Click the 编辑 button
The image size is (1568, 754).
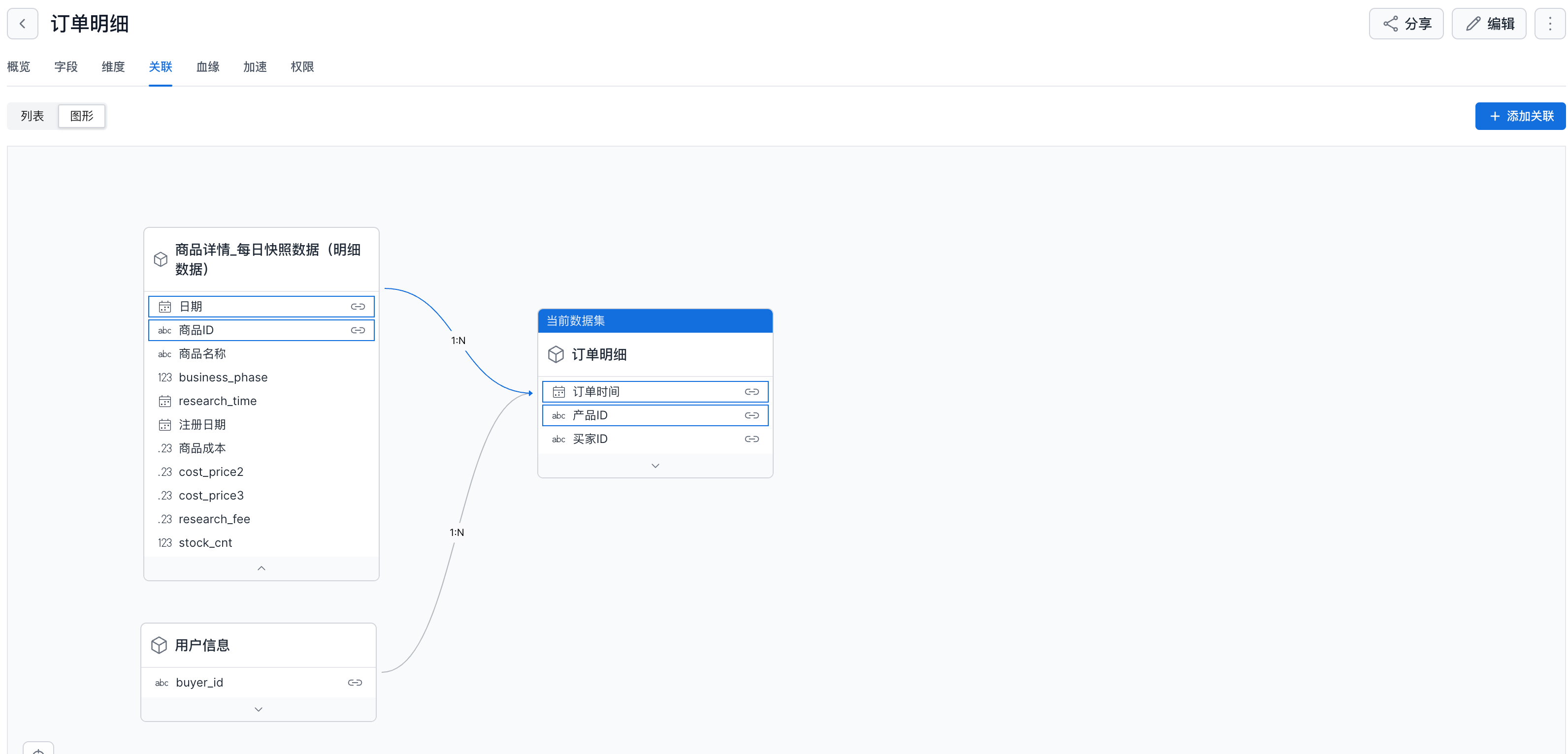(1488, 24)
